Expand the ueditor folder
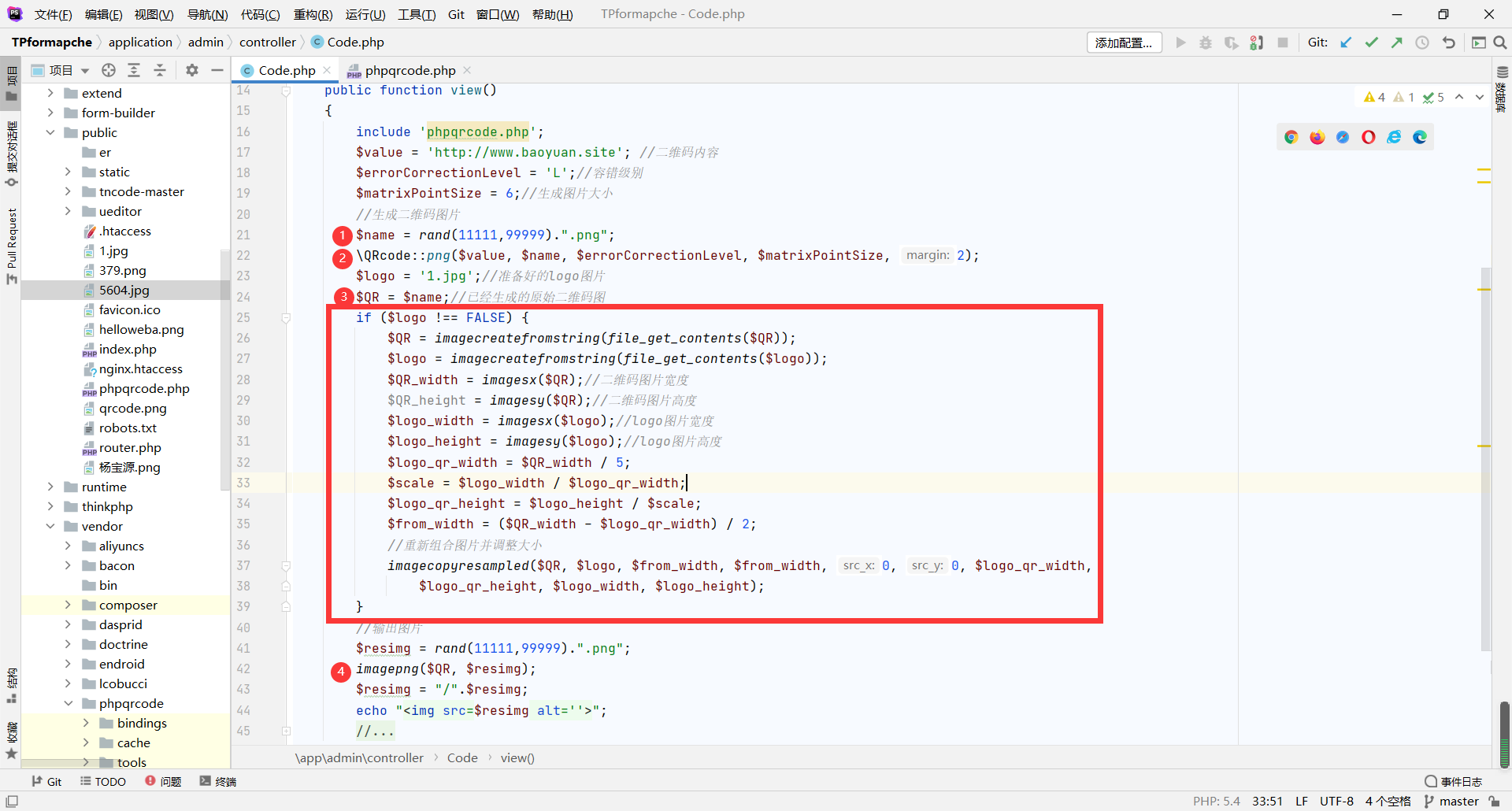This screenshot has width=1512, height=811. click(68, 211)
